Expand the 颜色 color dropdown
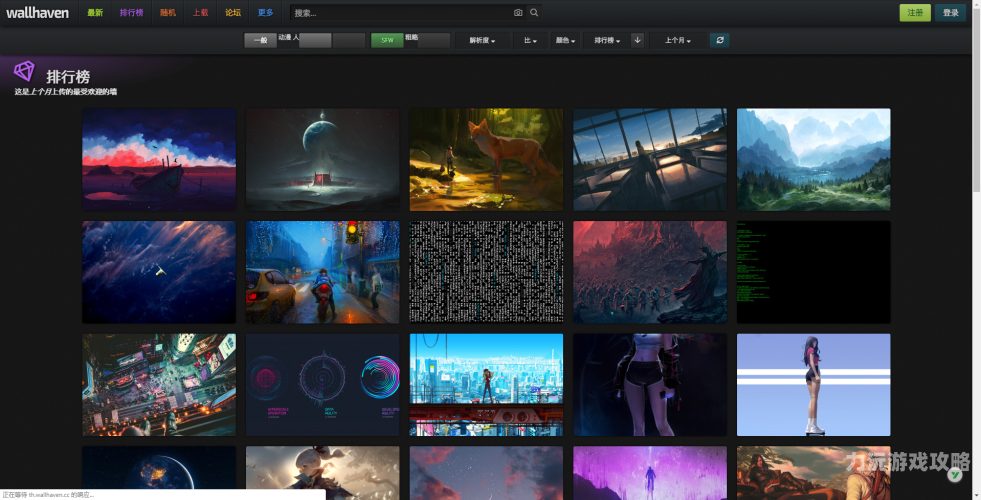The width and height of the screenshot is (981, 500). 566,41
